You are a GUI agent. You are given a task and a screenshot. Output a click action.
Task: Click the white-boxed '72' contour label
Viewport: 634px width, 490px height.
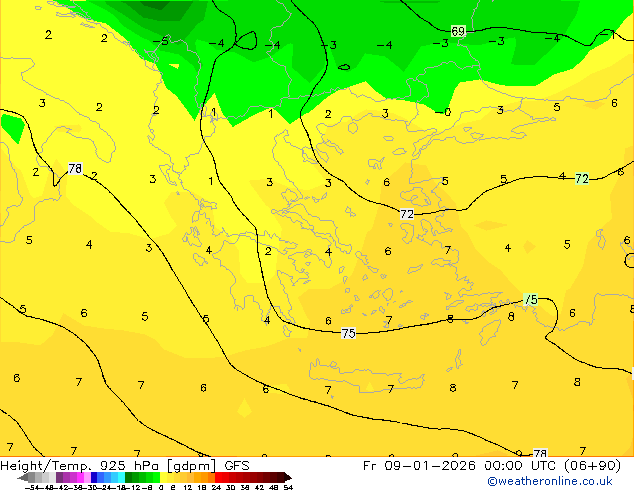(x=407, y=214)
